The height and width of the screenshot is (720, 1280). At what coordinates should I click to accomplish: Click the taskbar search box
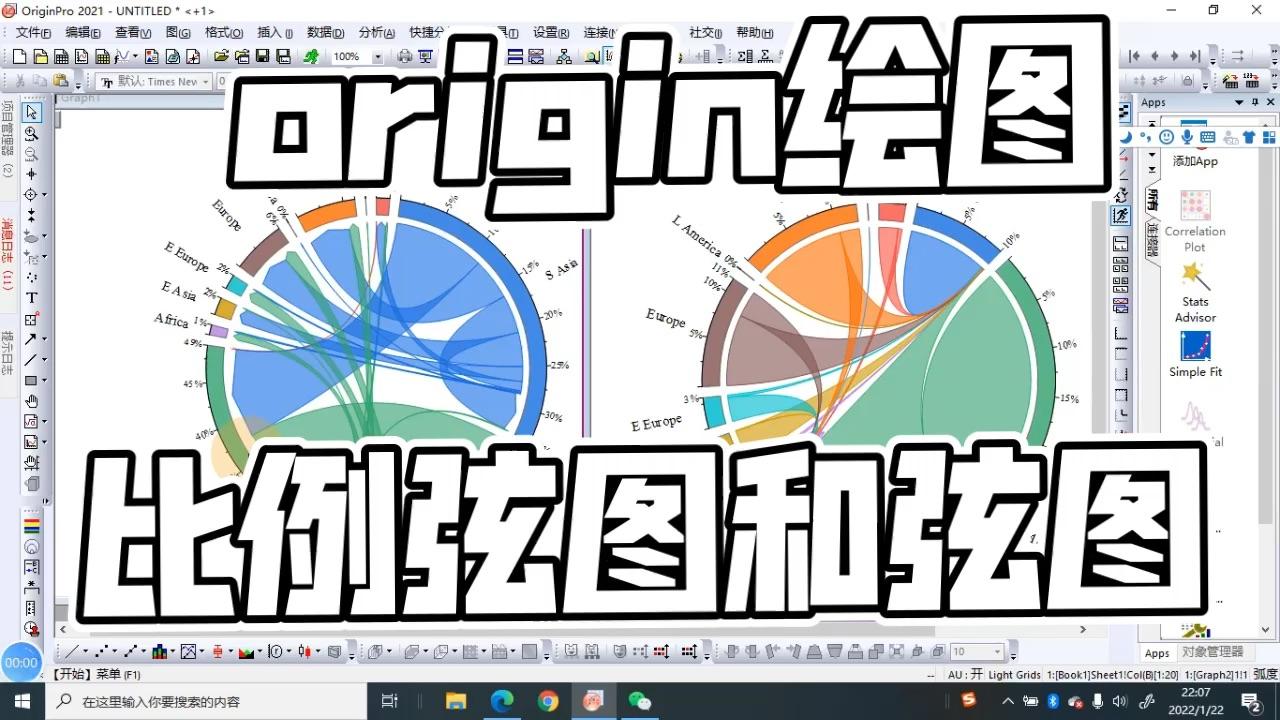click(207, 701)
